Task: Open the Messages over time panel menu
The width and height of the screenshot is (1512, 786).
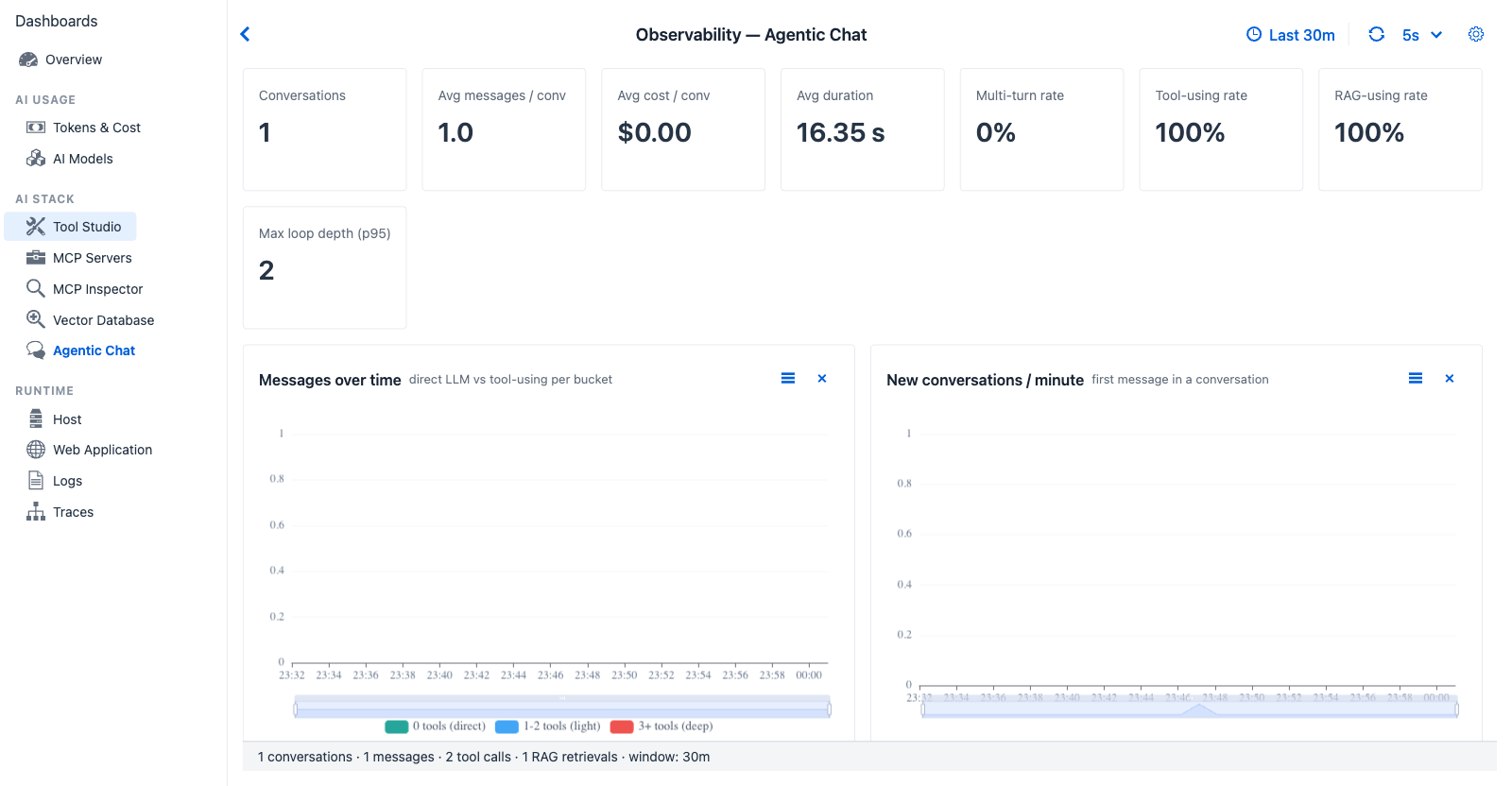Action: [788, 379]
